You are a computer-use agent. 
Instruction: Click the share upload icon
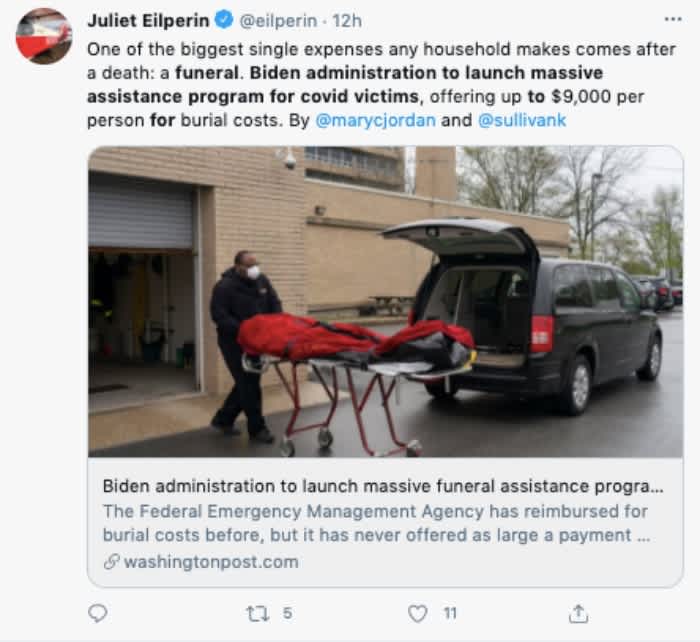coord(578,613)
